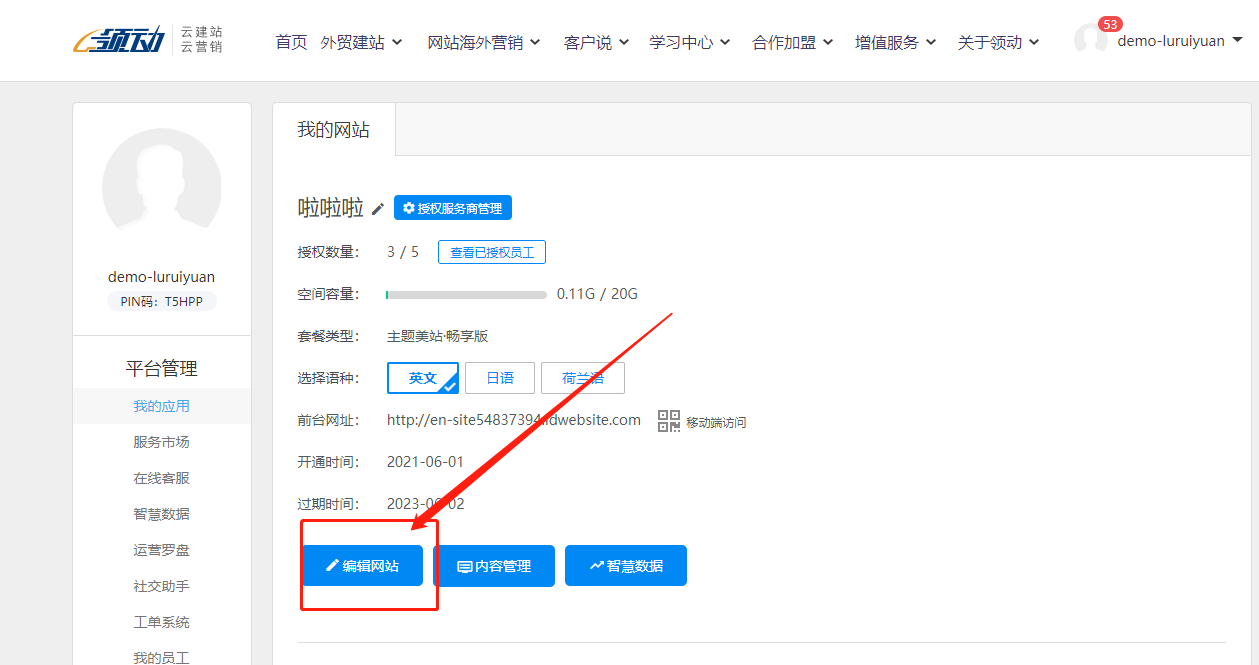Open the front-end site URL link
1259x665 pixels.
(513, 420)
